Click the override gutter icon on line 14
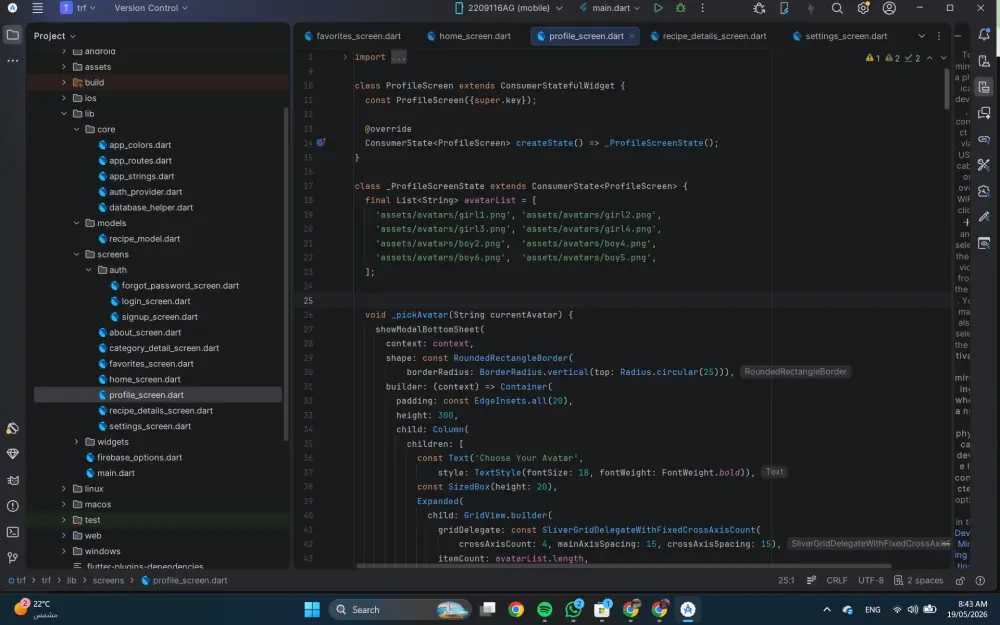1000x625 pixels. coord(321,143)
